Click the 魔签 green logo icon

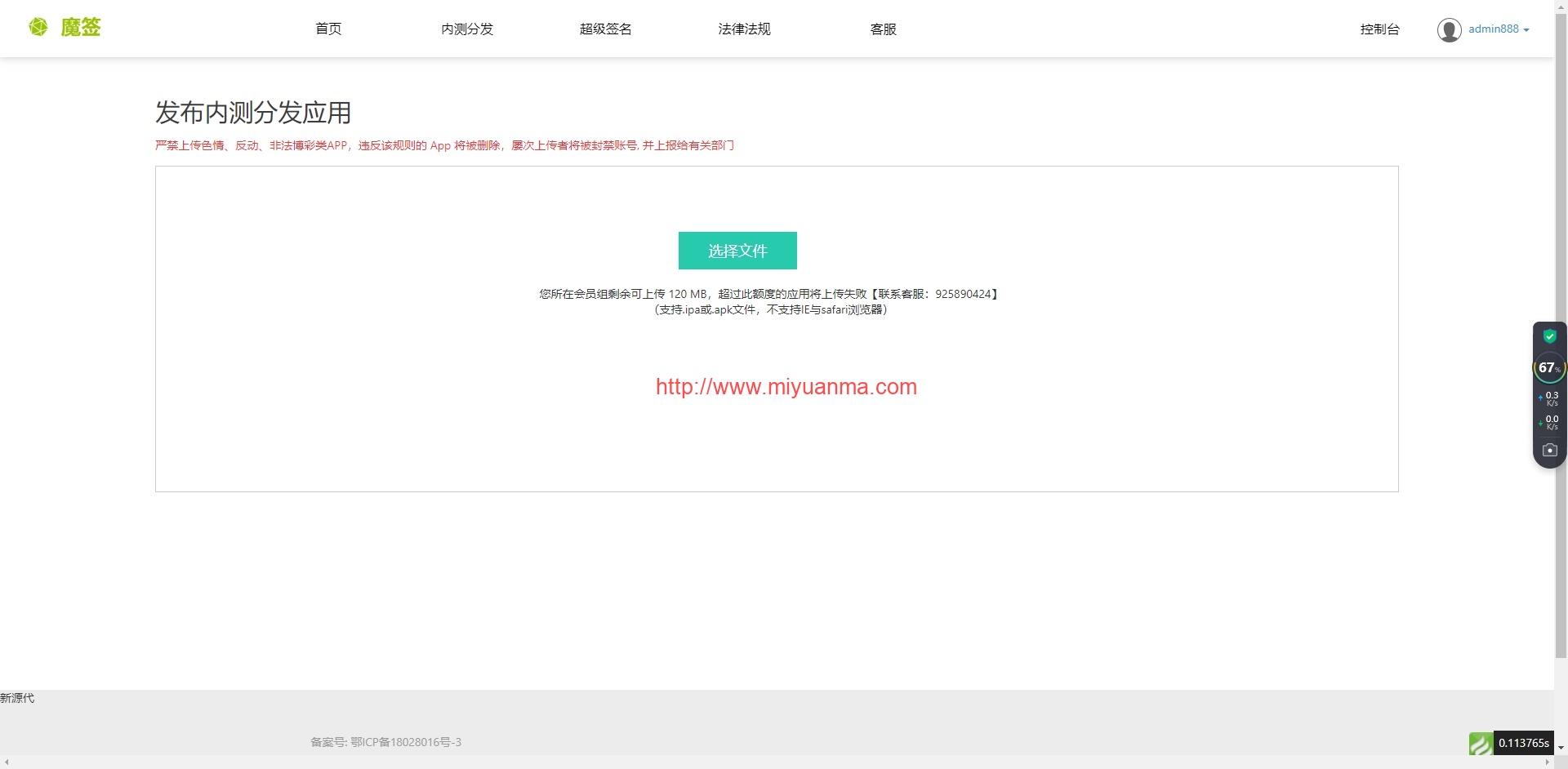(x=38, y=28)
